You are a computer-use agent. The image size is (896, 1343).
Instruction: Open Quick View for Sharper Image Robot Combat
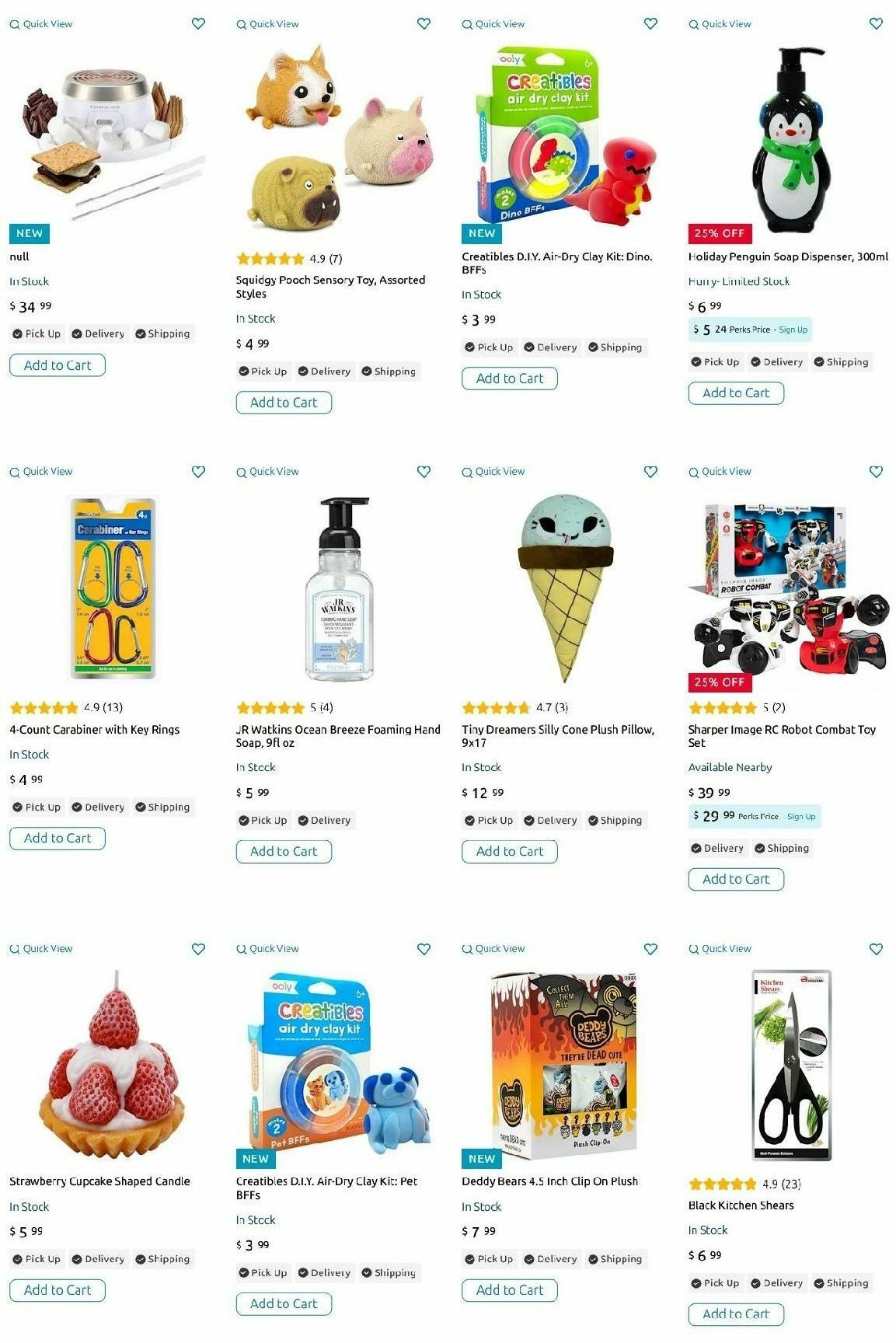point(720,472)
